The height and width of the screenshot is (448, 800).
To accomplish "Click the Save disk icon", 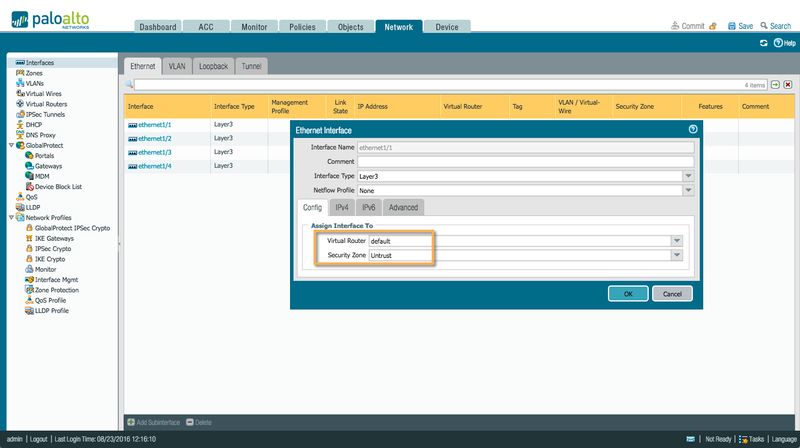I will (730, 26).
